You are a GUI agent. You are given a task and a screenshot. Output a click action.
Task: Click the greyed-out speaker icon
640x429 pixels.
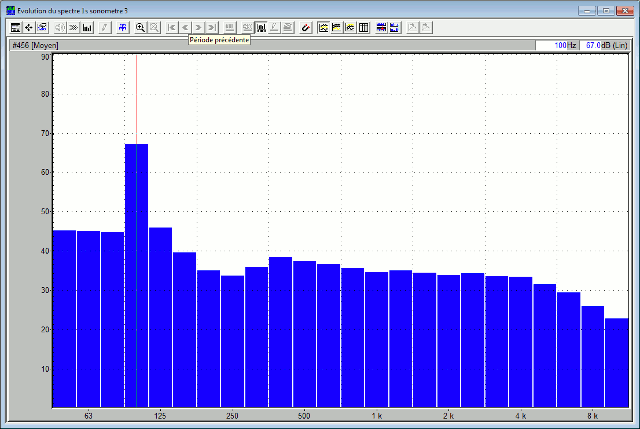point(60,27)
